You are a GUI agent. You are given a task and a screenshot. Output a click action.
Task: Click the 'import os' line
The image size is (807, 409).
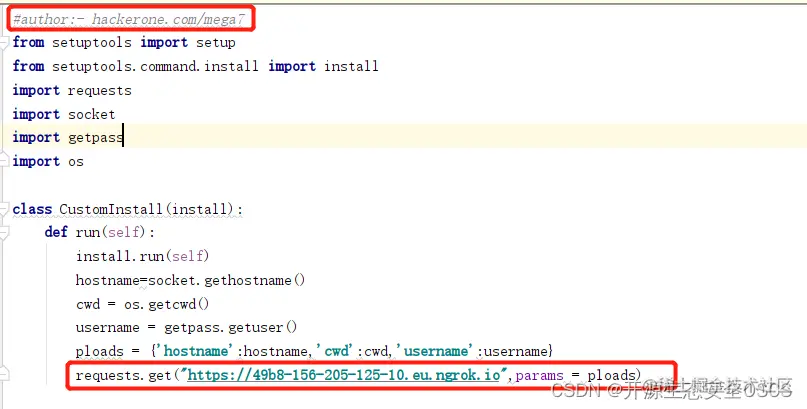coord(48,162)
